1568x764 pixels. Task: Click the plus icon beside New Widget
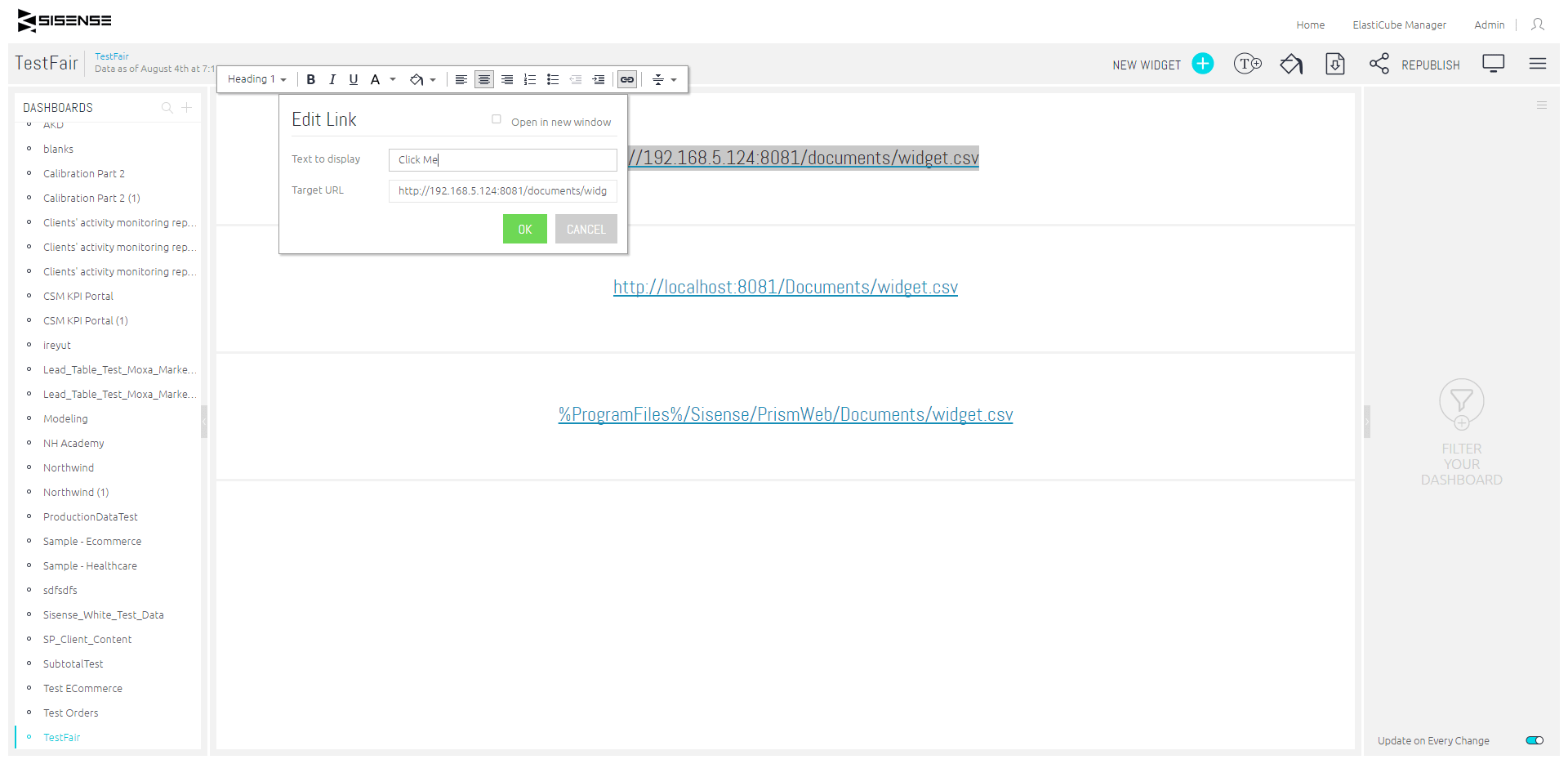[x=1203, y=64]
